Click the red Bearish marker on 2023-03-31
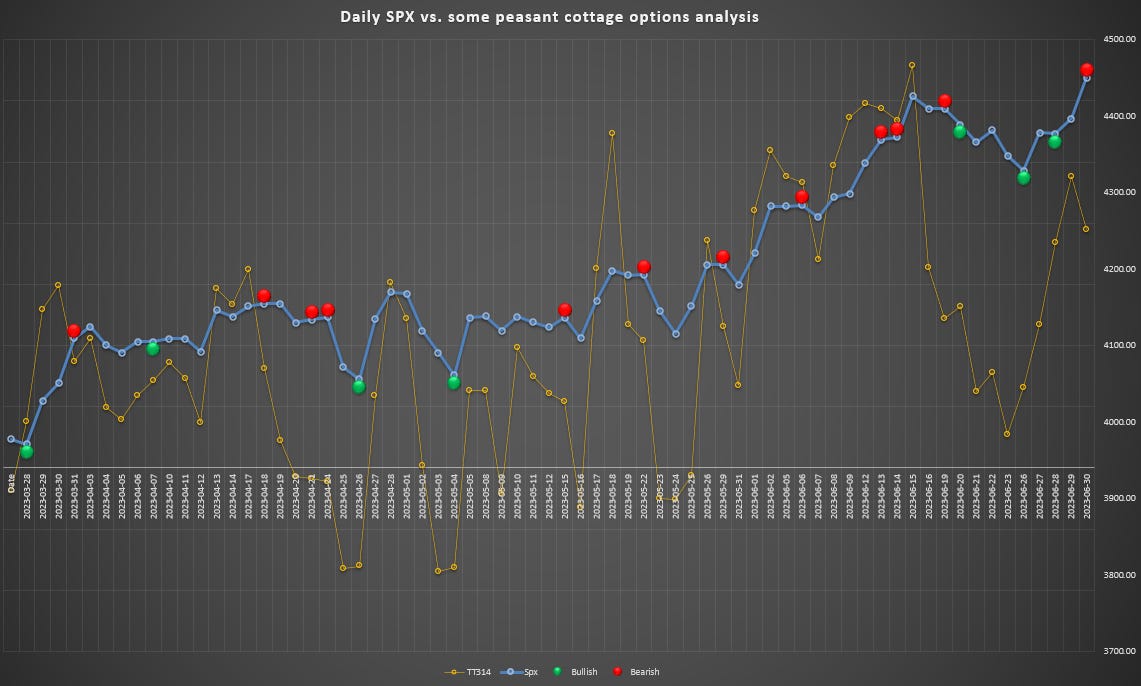This screenshot has height=686, width=1141. pyautogui.click(x=73, y=331)
